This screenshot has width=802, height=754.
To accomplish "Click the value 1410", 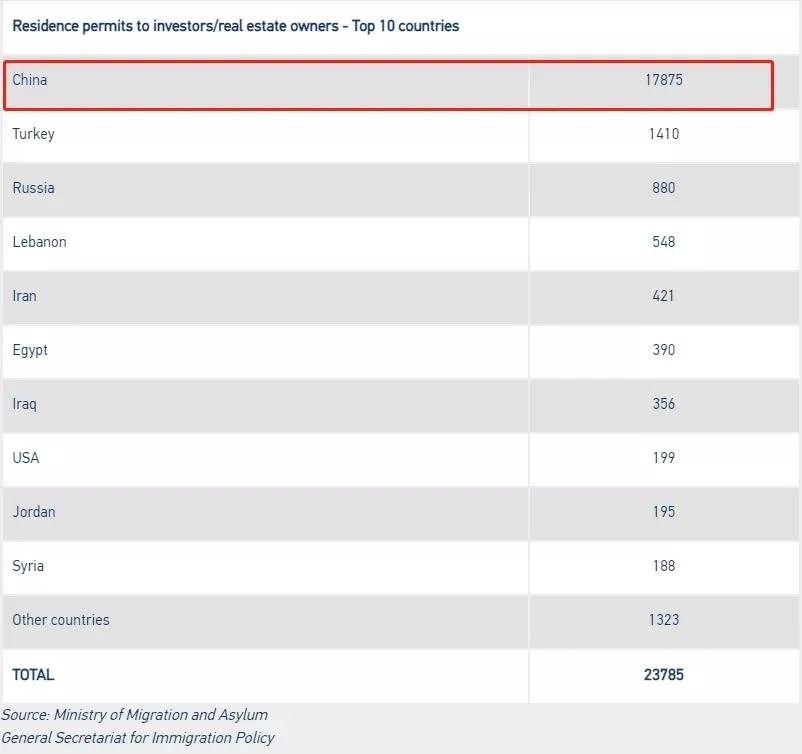I will coord(663,134).
